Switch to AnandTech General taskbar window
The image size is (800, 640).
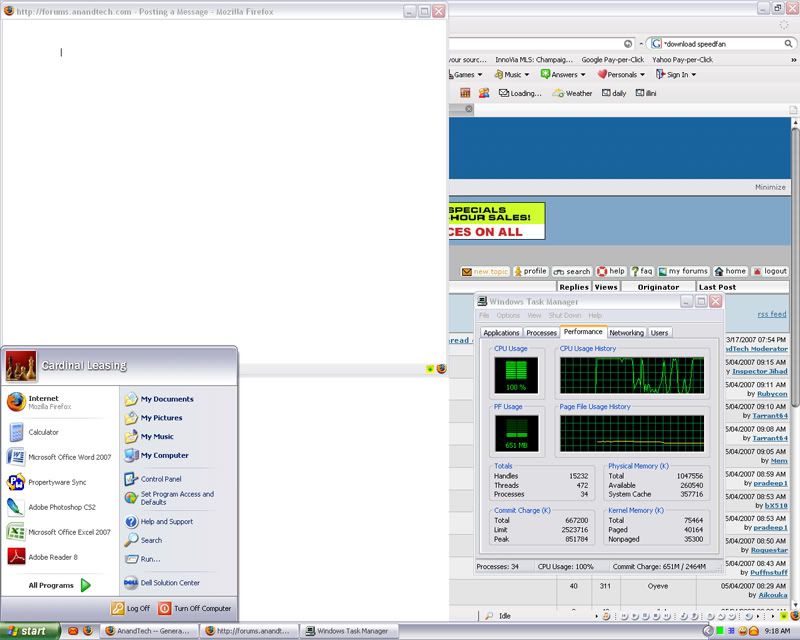[148, 631]
